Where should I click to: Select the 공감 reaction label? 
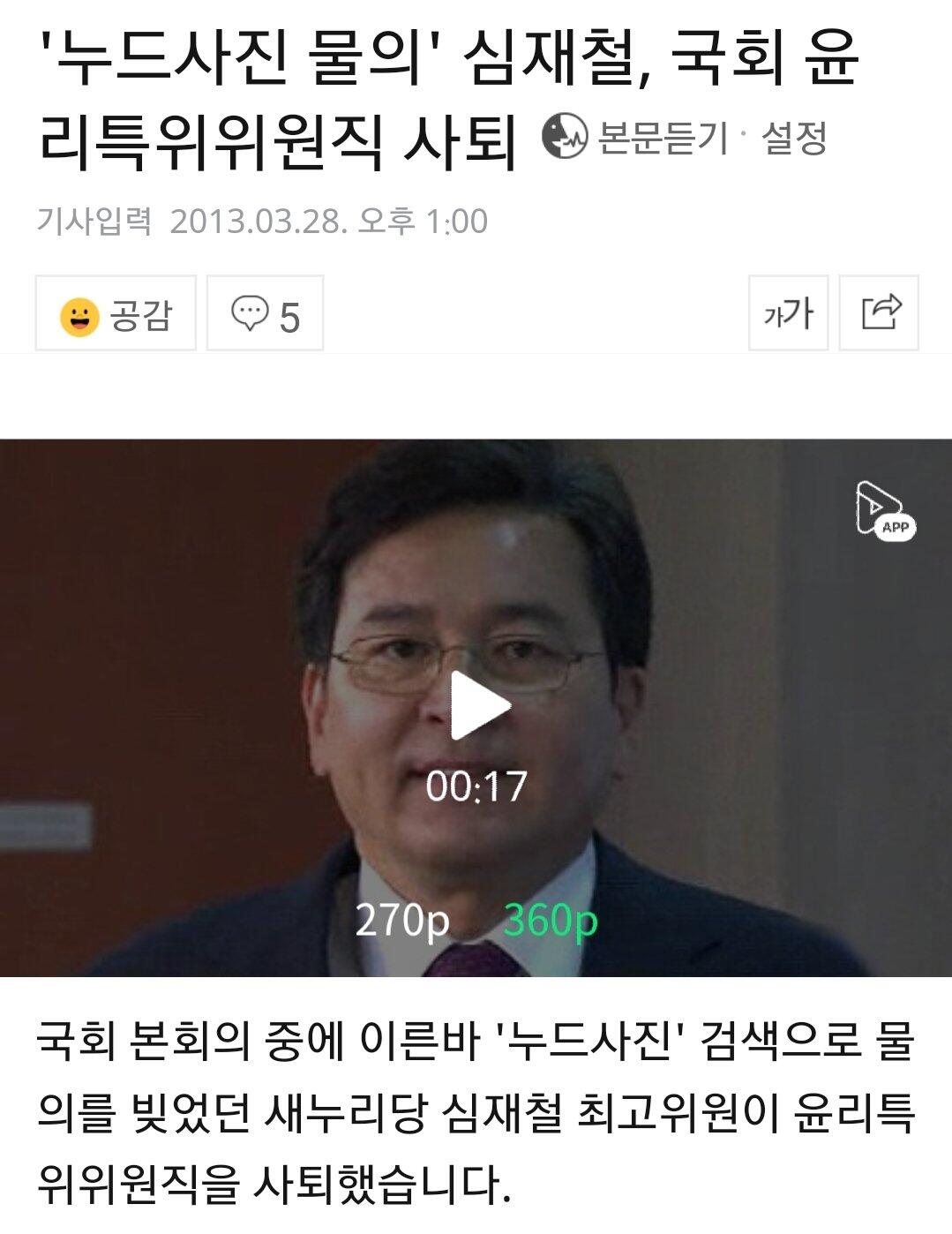(140, 315)
